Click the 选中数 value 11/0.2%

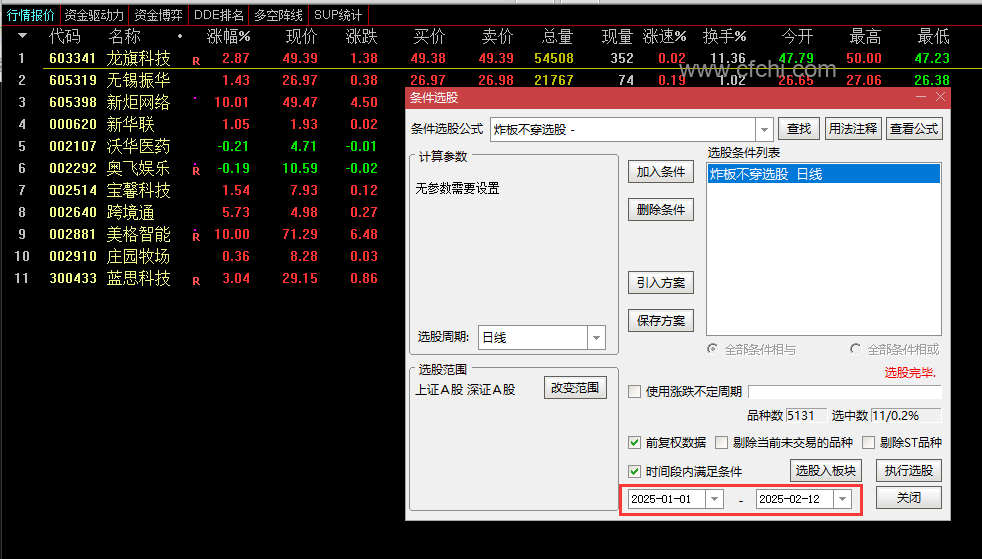point(906,416)
